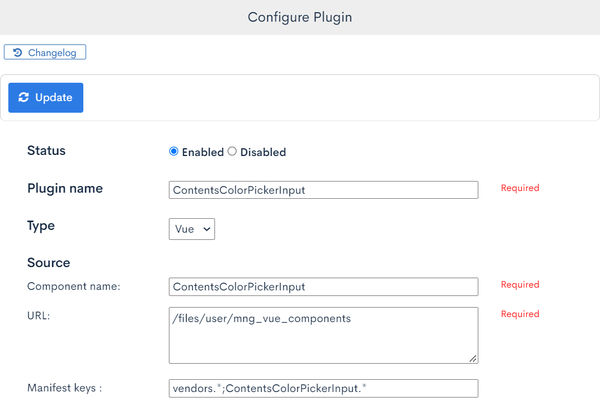600x412 pixels.
Task: Select the Enabled status radio button
Action: coord(173,151)
